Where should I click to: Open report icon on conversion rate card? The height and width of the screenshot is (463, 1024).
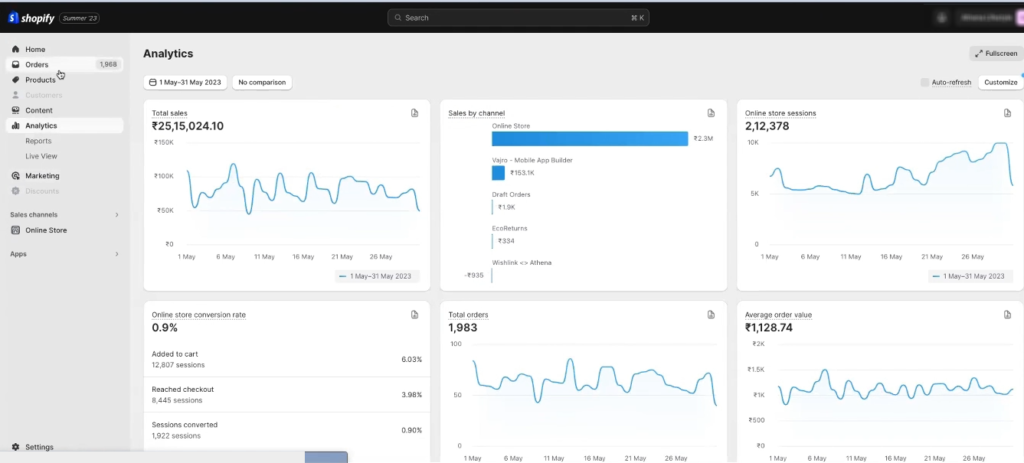pos(414,315)
